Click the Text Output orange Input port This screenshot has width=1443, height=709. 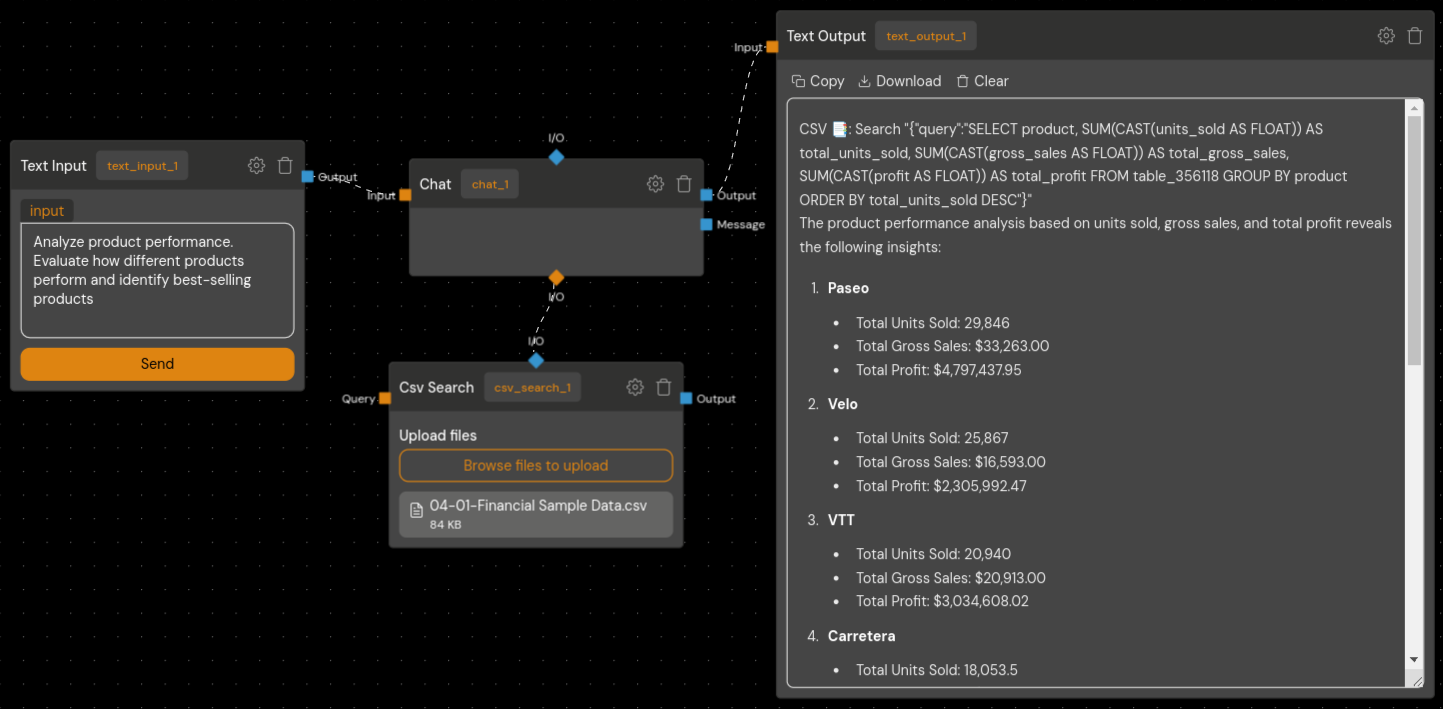click(772, 47)
